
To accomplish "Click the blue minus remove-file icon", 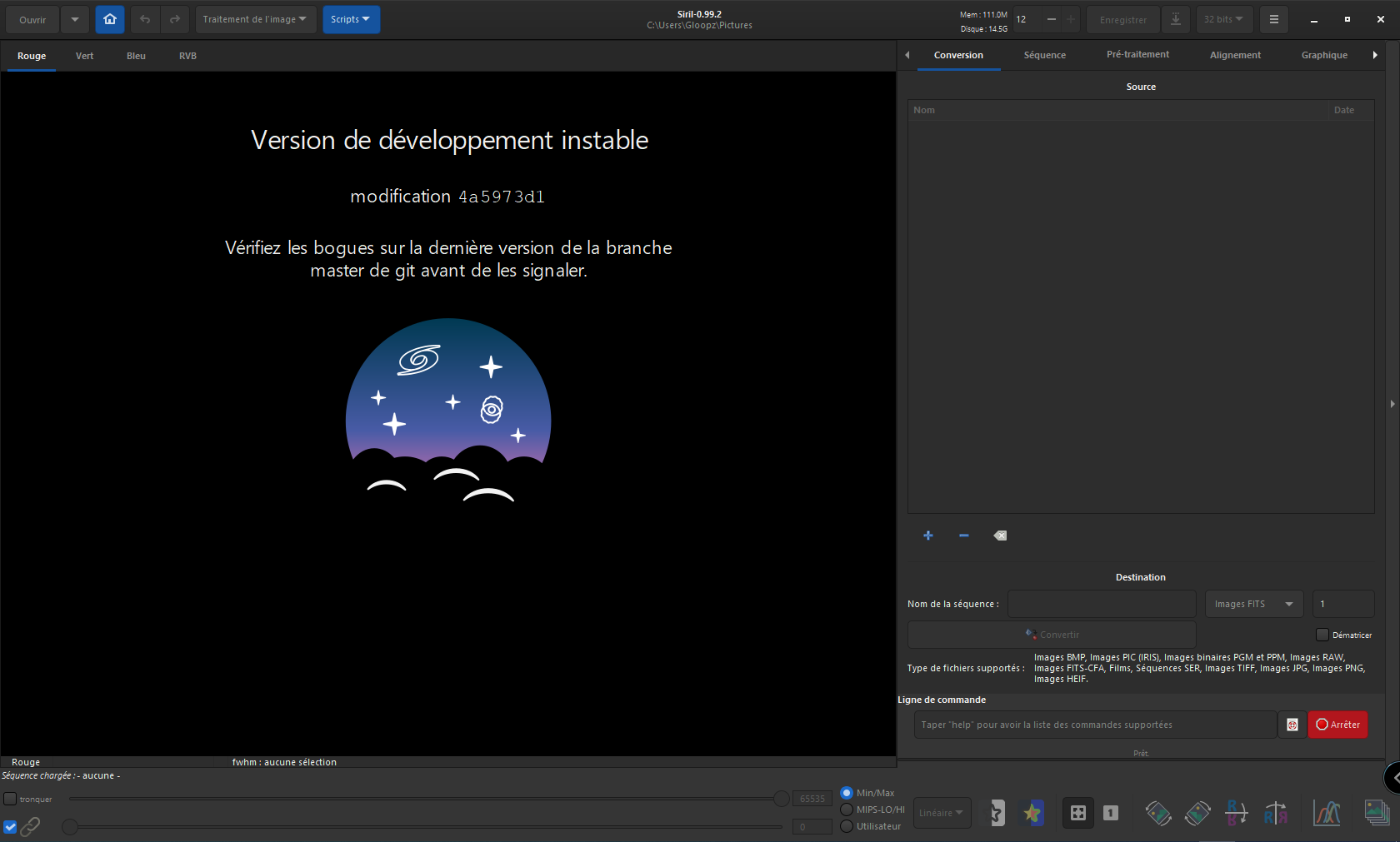I will [963, 536].
